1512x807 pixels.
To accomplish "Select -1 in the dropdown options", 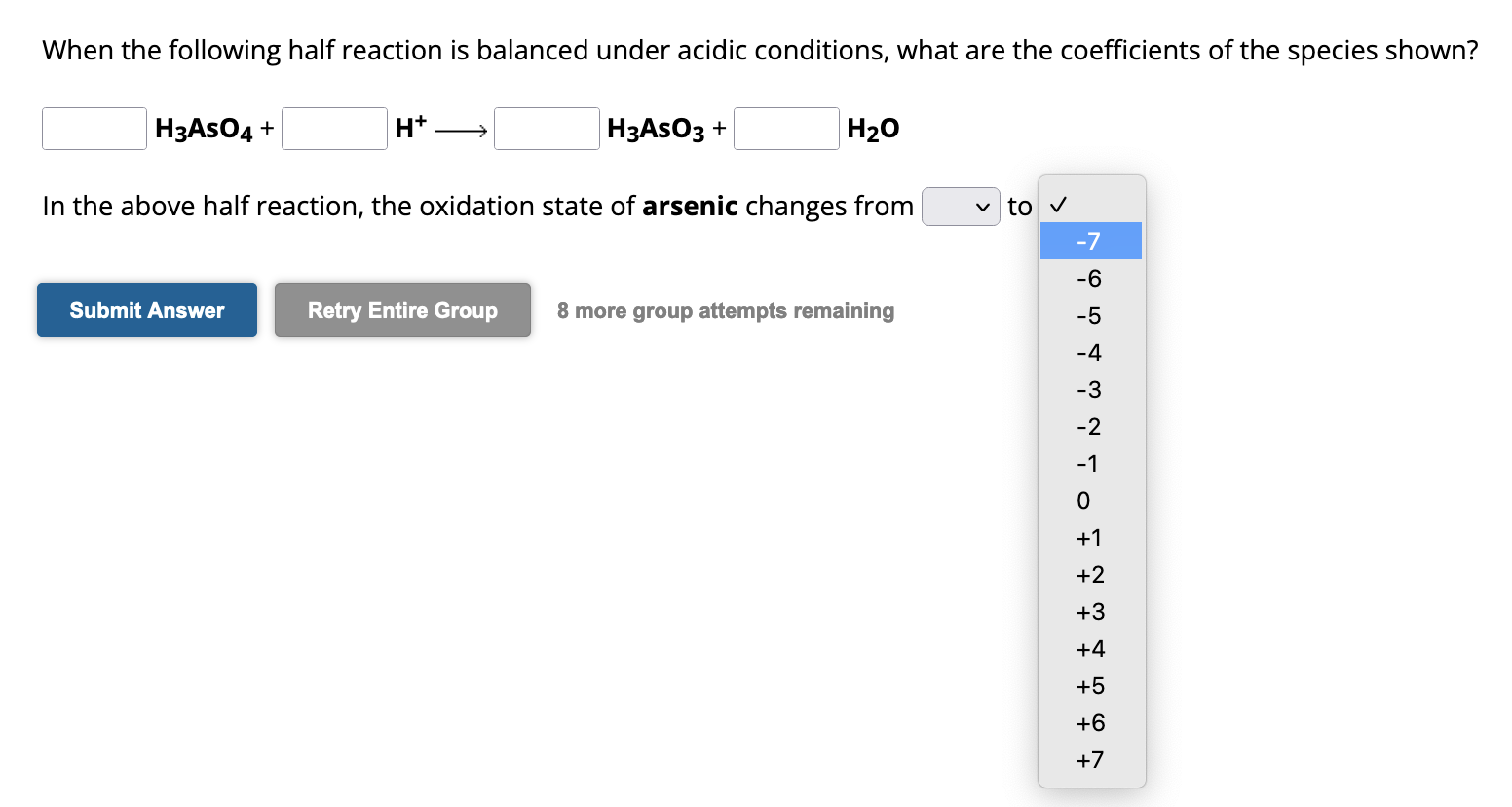I will pos(1090,464).
